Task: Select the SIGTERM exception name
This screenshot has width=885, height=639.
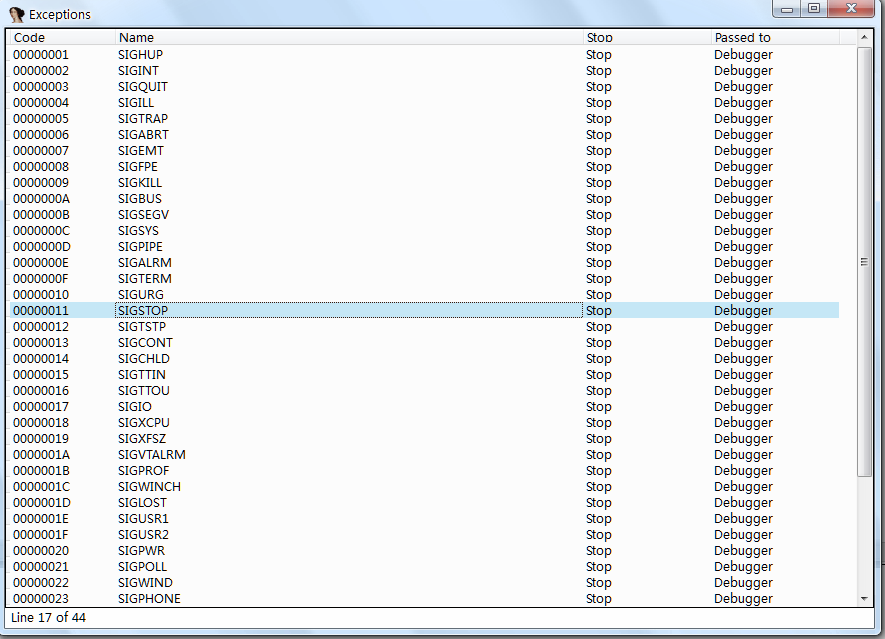Action: coord(145,278)
